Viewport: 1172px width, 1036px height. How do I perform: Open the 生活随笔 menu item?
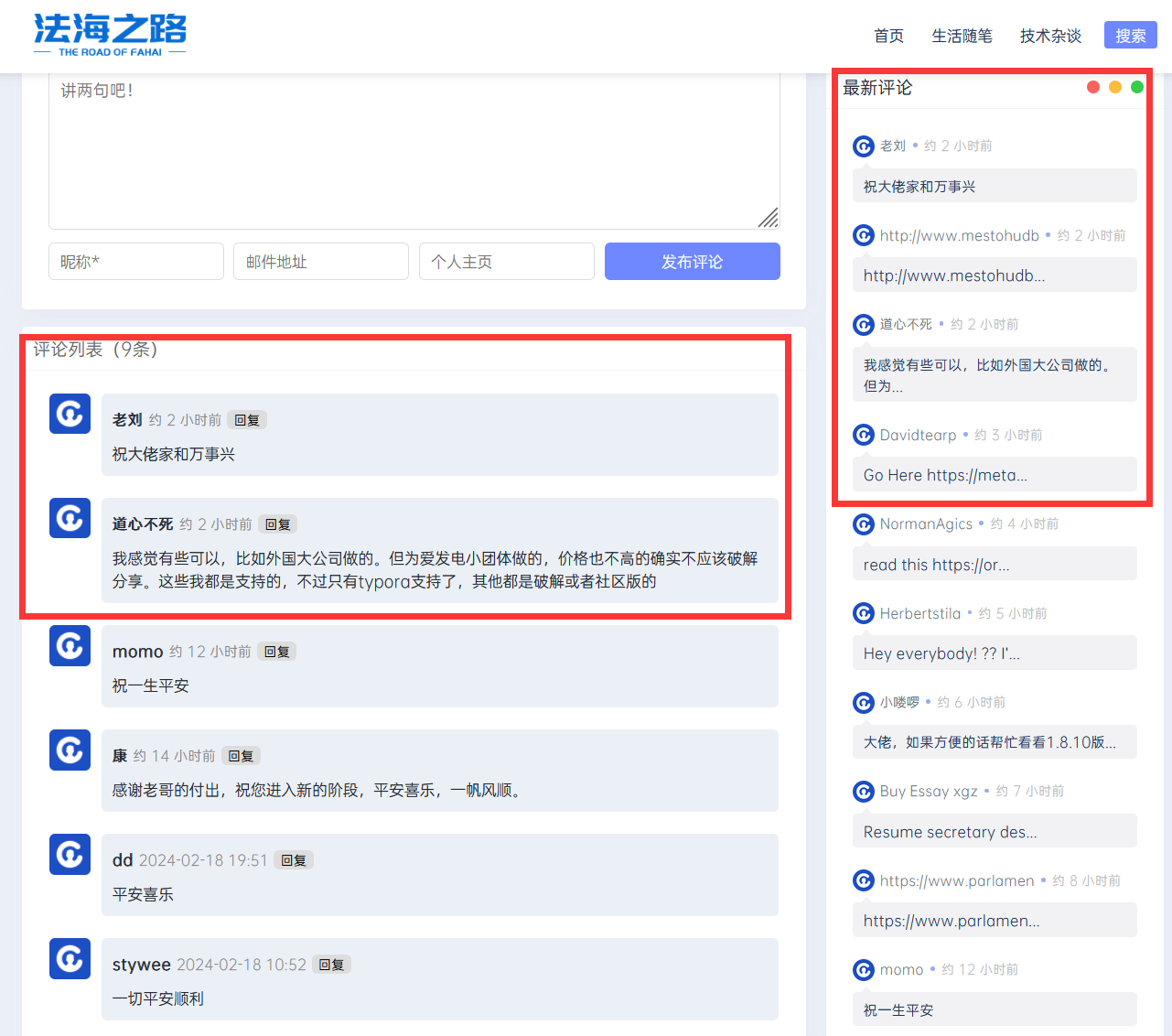pyautogui.click(x=962, y=35)
